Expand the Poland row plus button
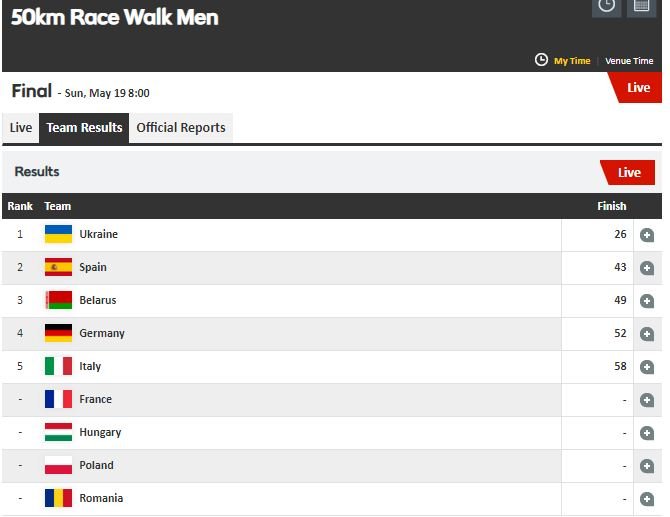670x517 pixels. click(647, 466)
